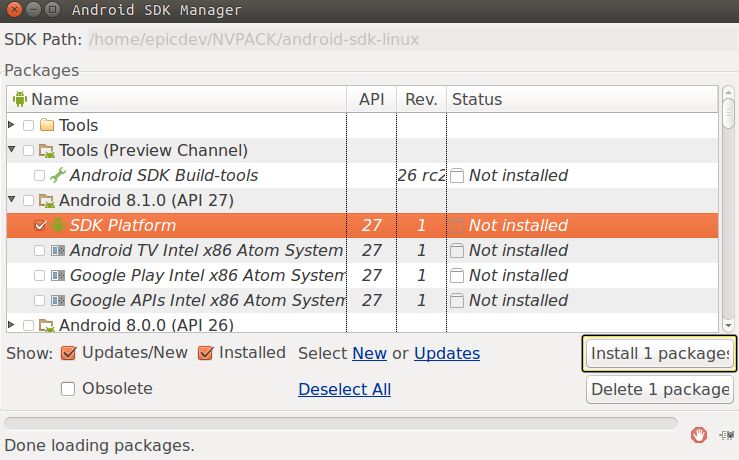
Task: Click the system image icon for Google Play Intel x86
Action: coord(57,275)
